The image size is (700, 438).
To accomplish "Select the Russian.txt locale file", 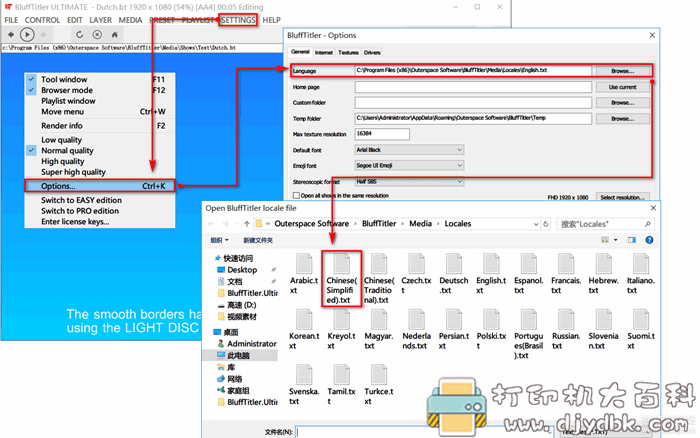I will click(566, 330).
